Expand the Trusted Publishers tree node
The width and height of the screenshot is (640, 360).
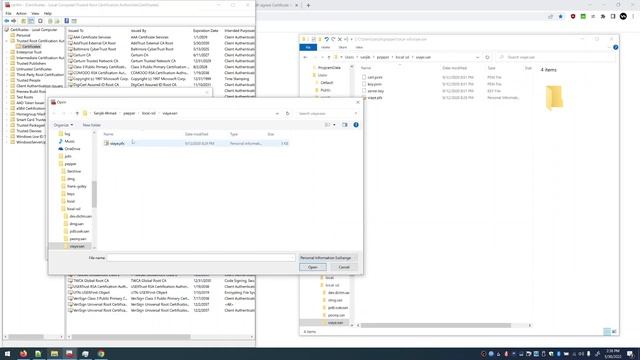pyautogui.click(x=7, y=63)
